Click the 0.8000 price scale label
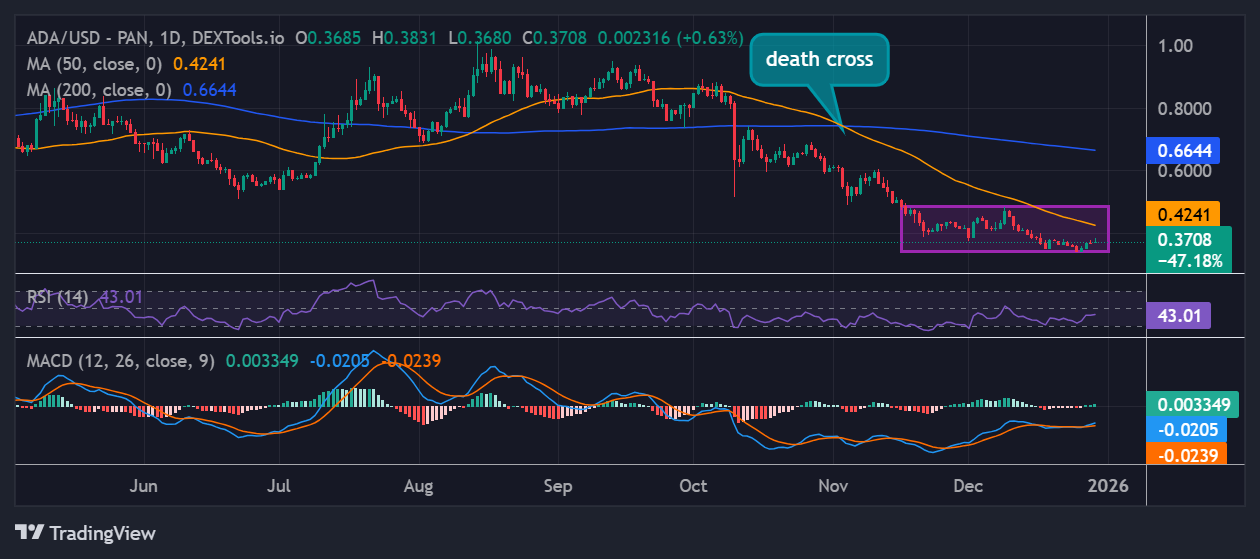 (1184, 108)
